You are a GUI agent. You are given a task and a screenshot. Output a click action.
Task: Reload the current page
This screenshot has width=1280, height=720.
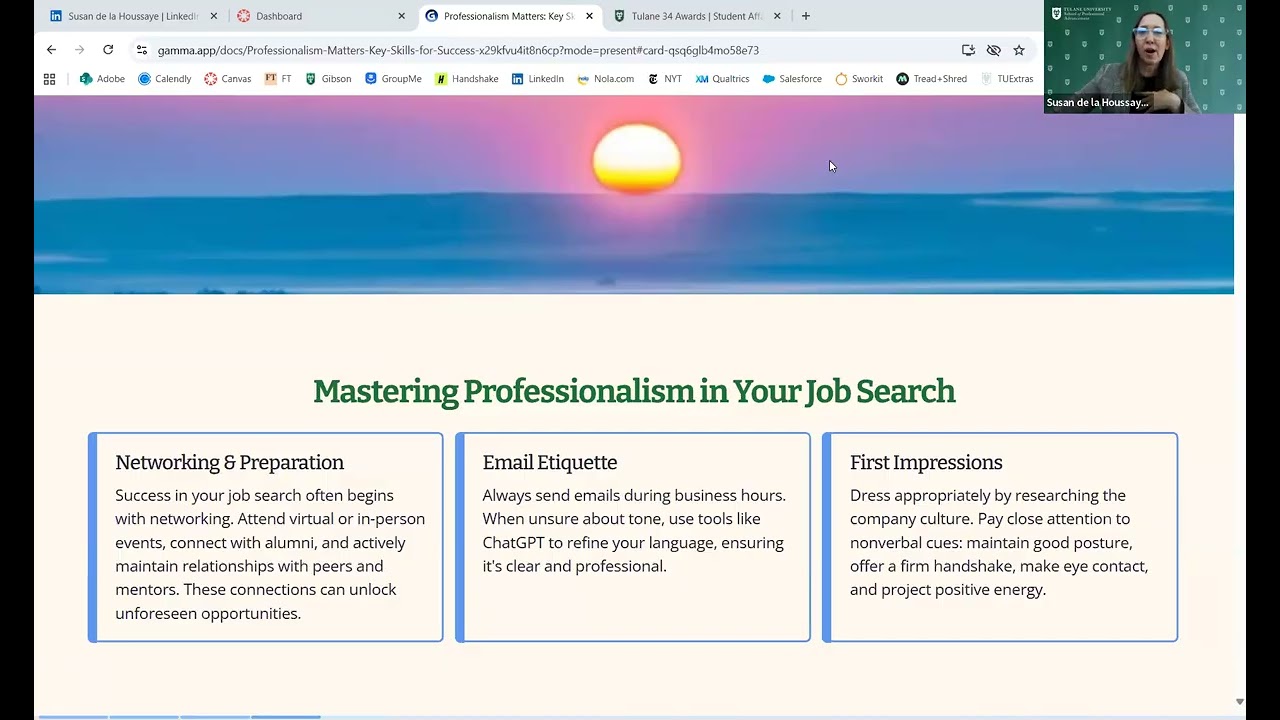click(x=108, y=50)
